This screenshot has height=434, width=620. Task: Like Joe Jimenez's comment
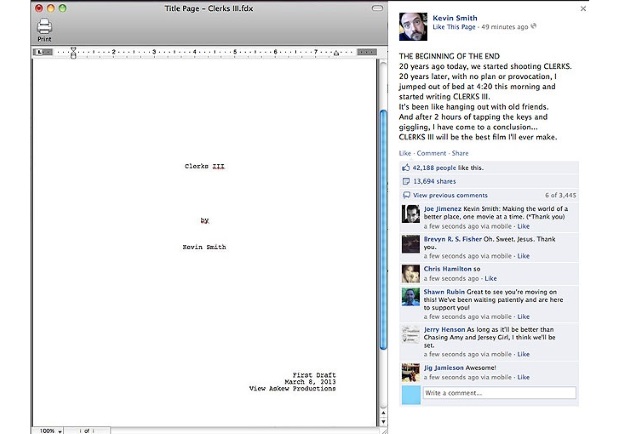tap(524, 226)
